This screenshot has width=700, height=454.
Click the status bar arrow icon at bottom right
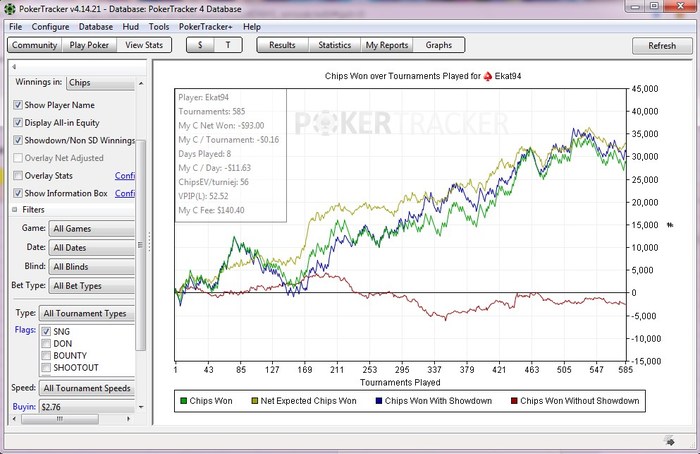pyautogui.click(x=670, y=441)
